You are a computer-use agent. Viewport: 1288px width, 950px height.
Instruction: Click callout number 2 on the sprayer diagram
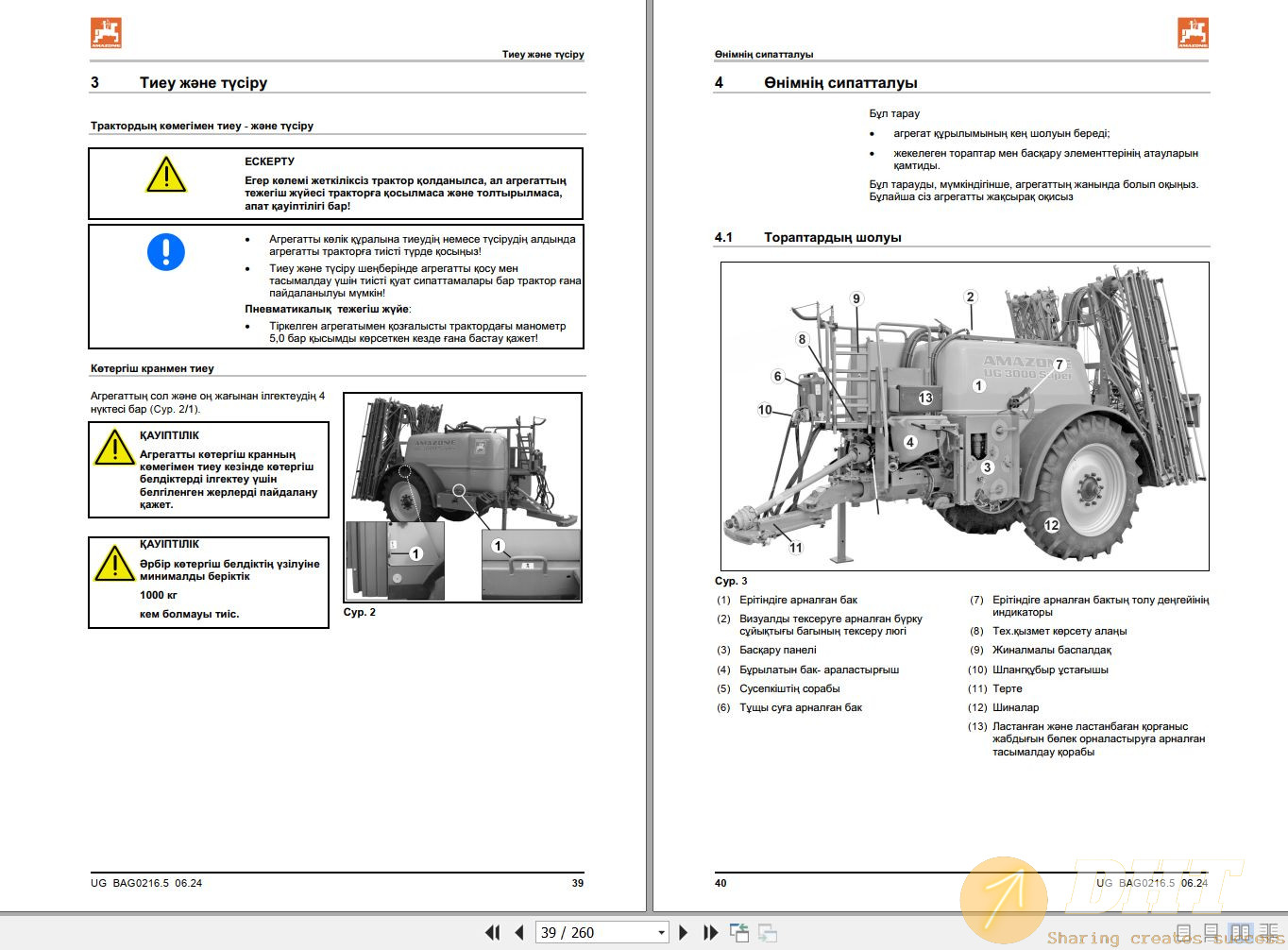tap(970, 297)
